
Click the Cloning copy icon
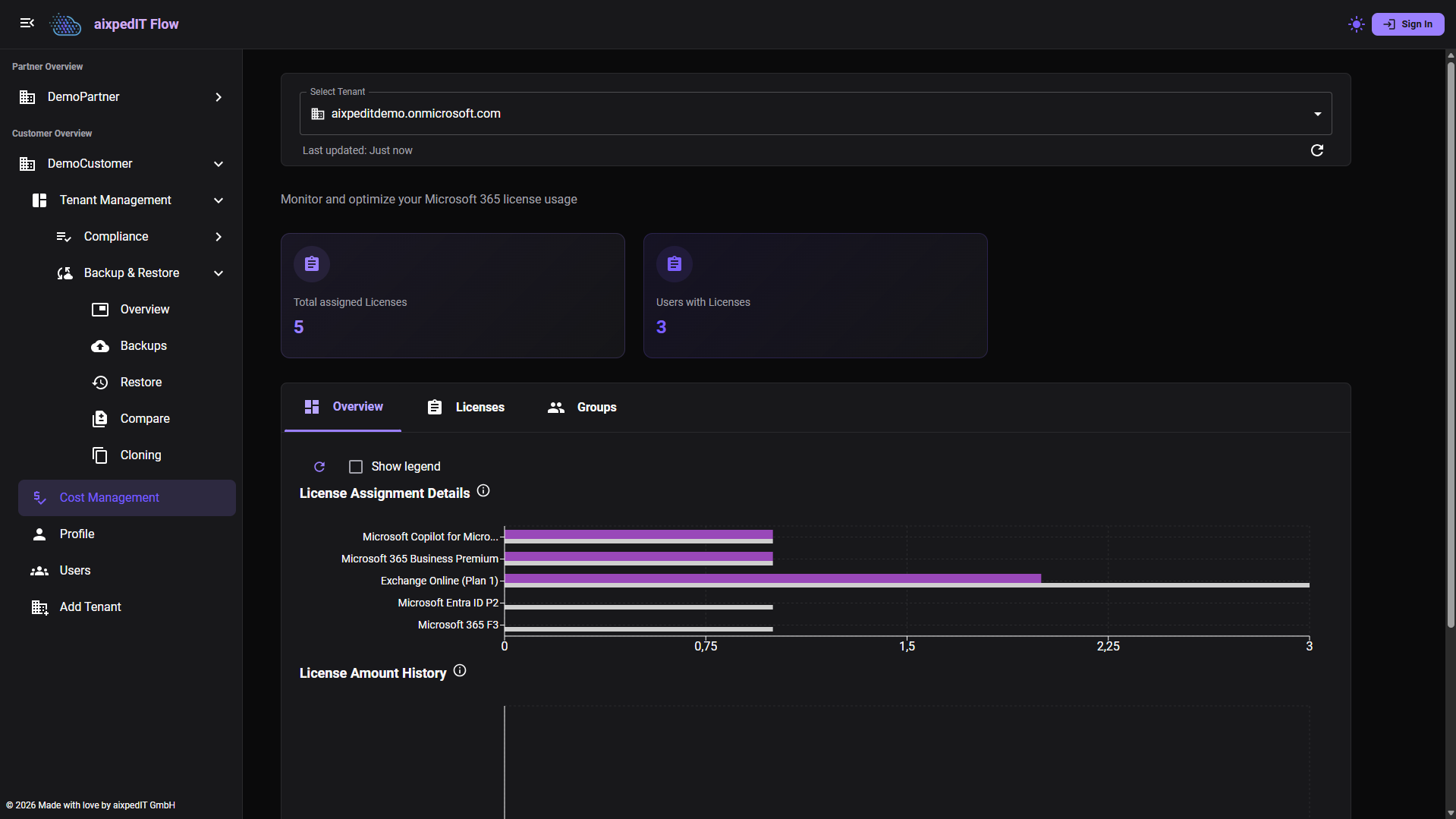coord(100,455)
